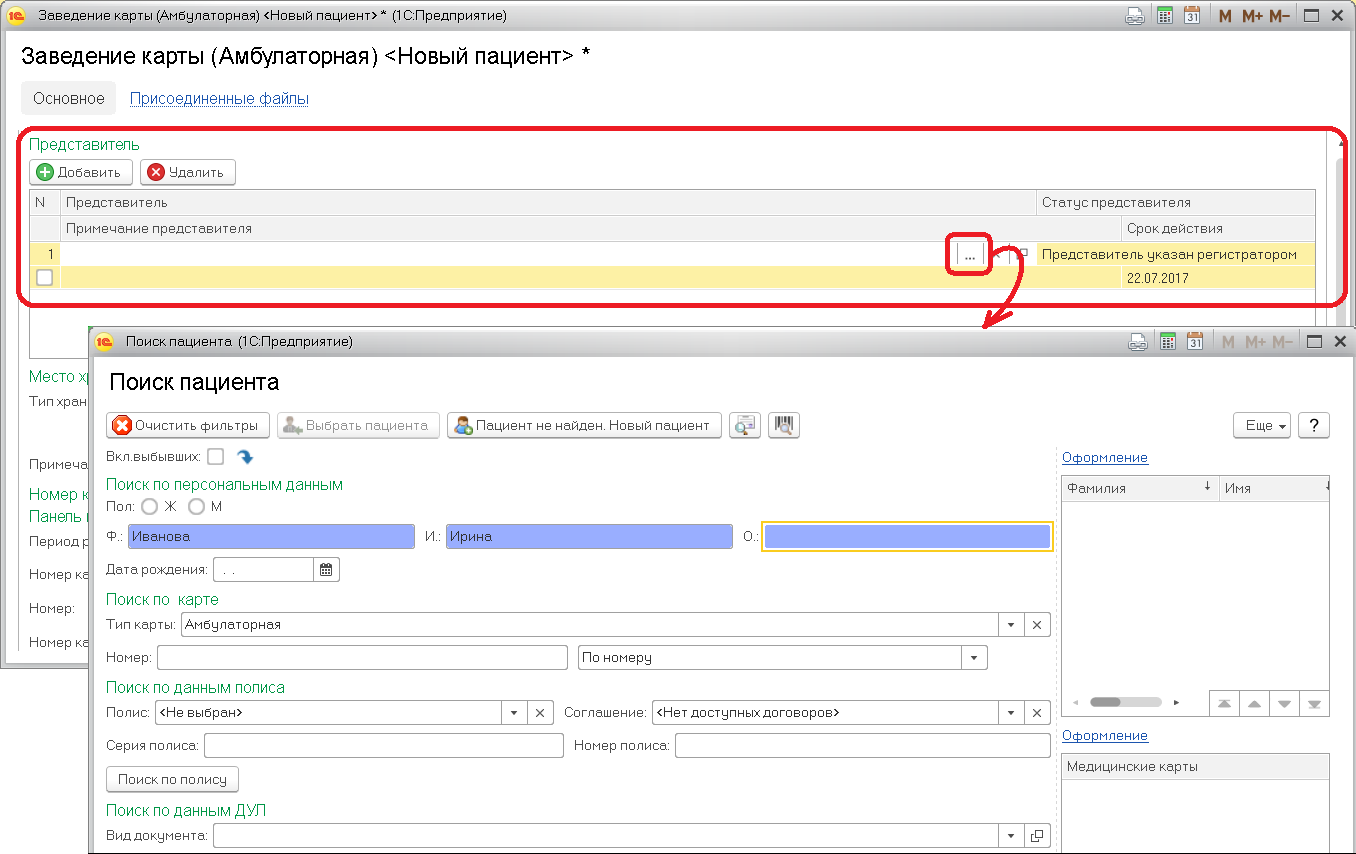Select the М gender radio button
Screen dimensions: 1356x854
point(197,507)
